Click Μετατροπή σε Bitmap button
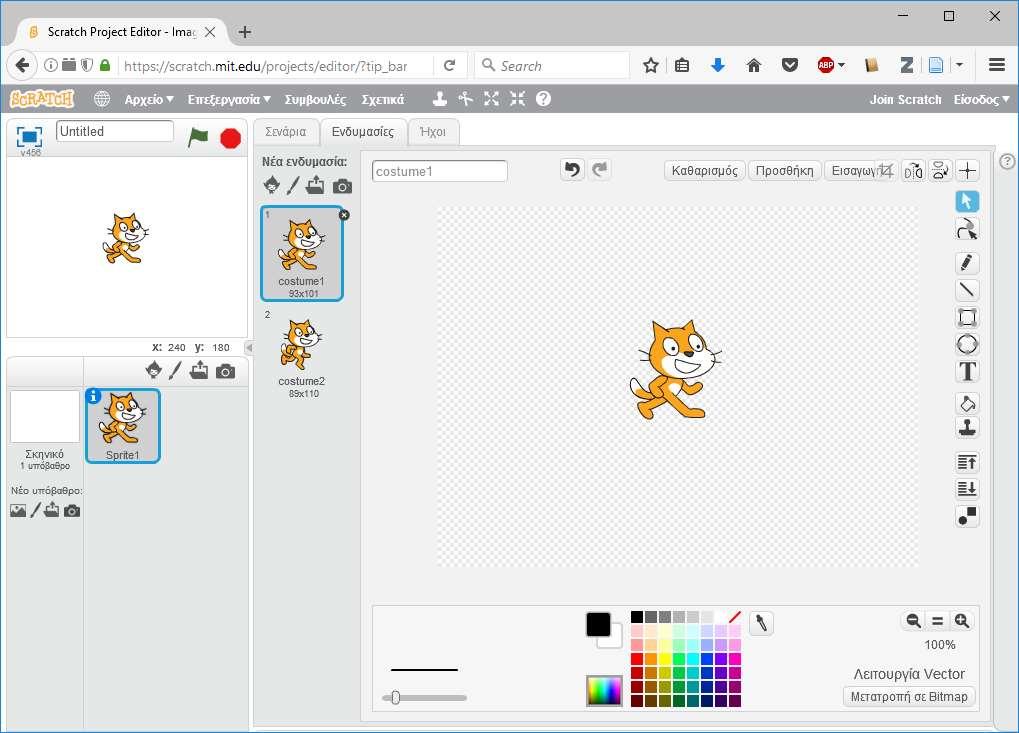The height and width of the screenshot is (733, 1019). [x=909, y=697]
